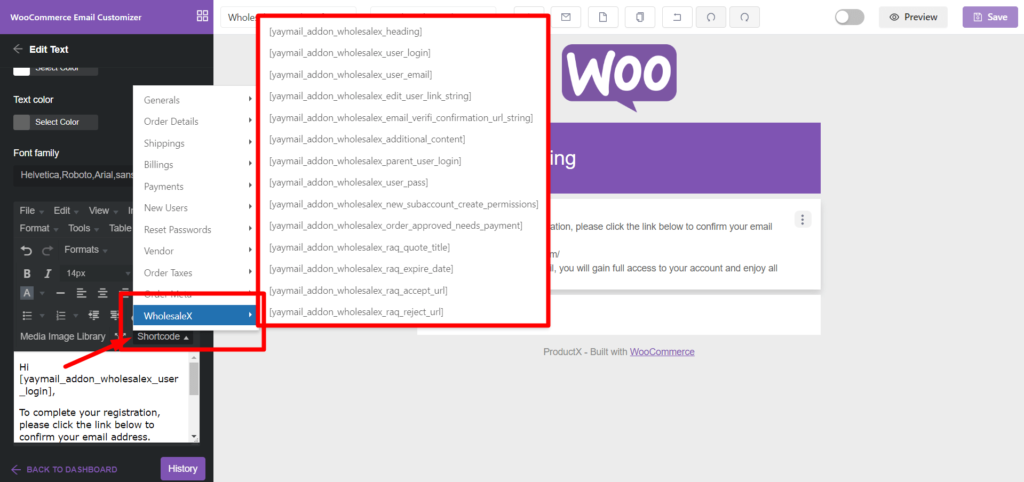The width and height of the screenshot is (1024, 482).
Task: Open the Billings shortcode submenu
Action: click(x=196, y=165)
